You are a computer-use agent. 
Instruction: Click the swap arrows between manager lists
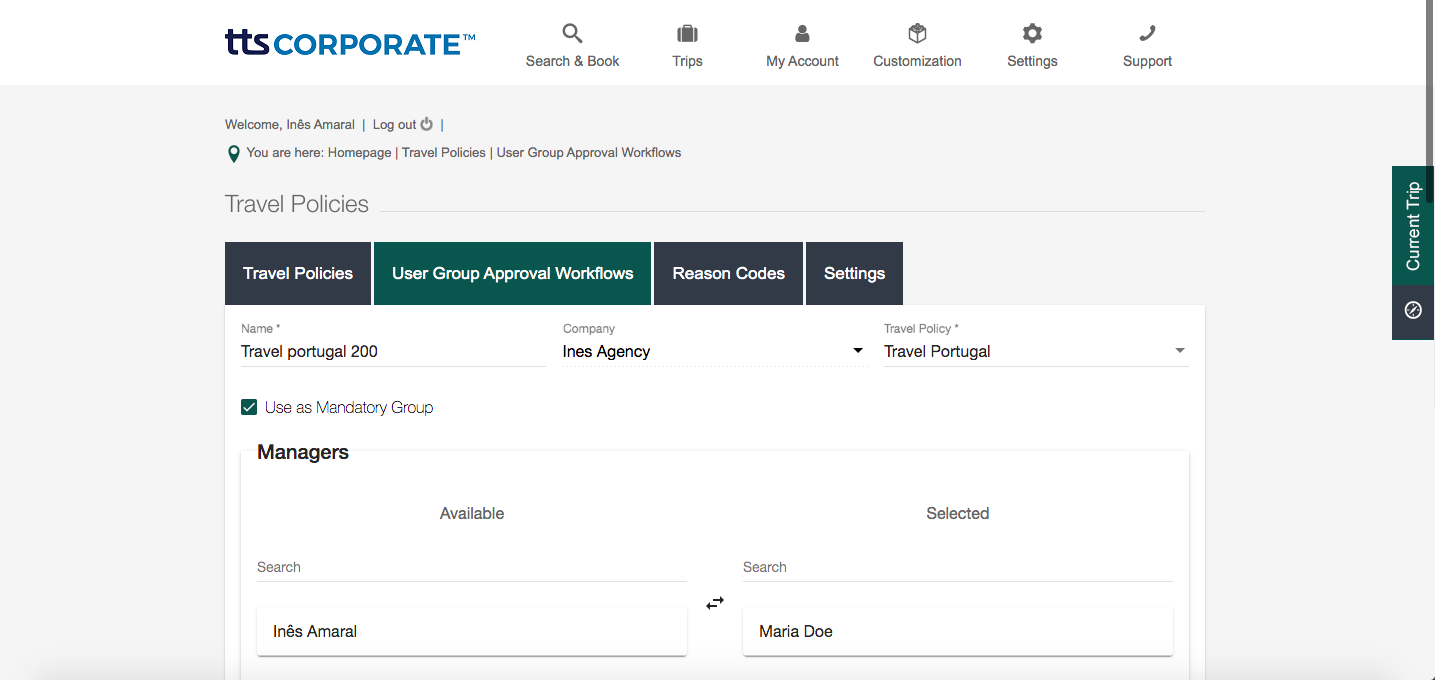tap(715, 603)
